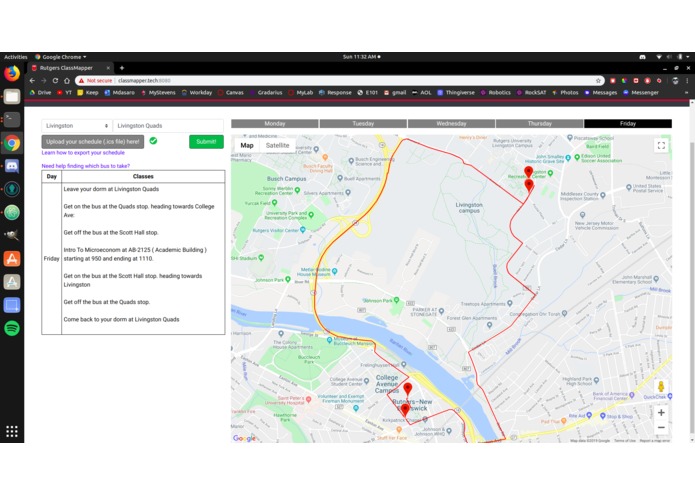Screen dimensions: 695x494
Task: Click the upper red pin at College Avenue Campus
Action: pyautogui.click(x=408, y=389)
